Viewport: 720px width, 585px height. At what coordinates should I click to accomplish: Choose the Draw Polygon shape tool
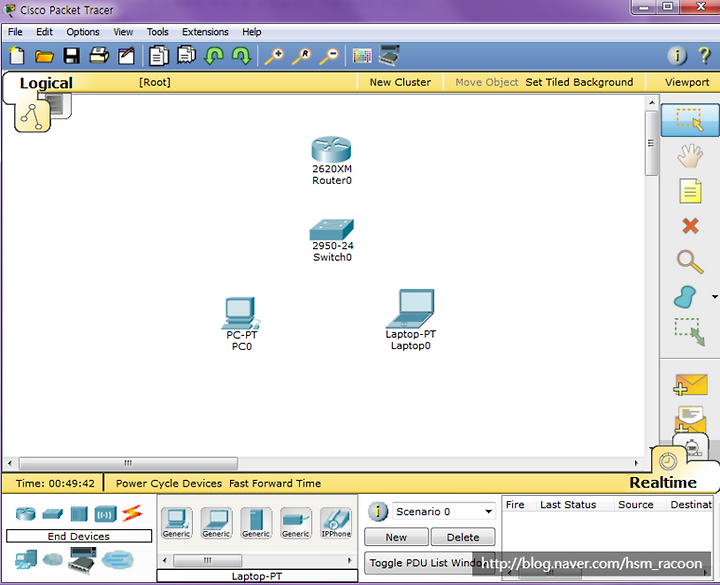[685, 297]
